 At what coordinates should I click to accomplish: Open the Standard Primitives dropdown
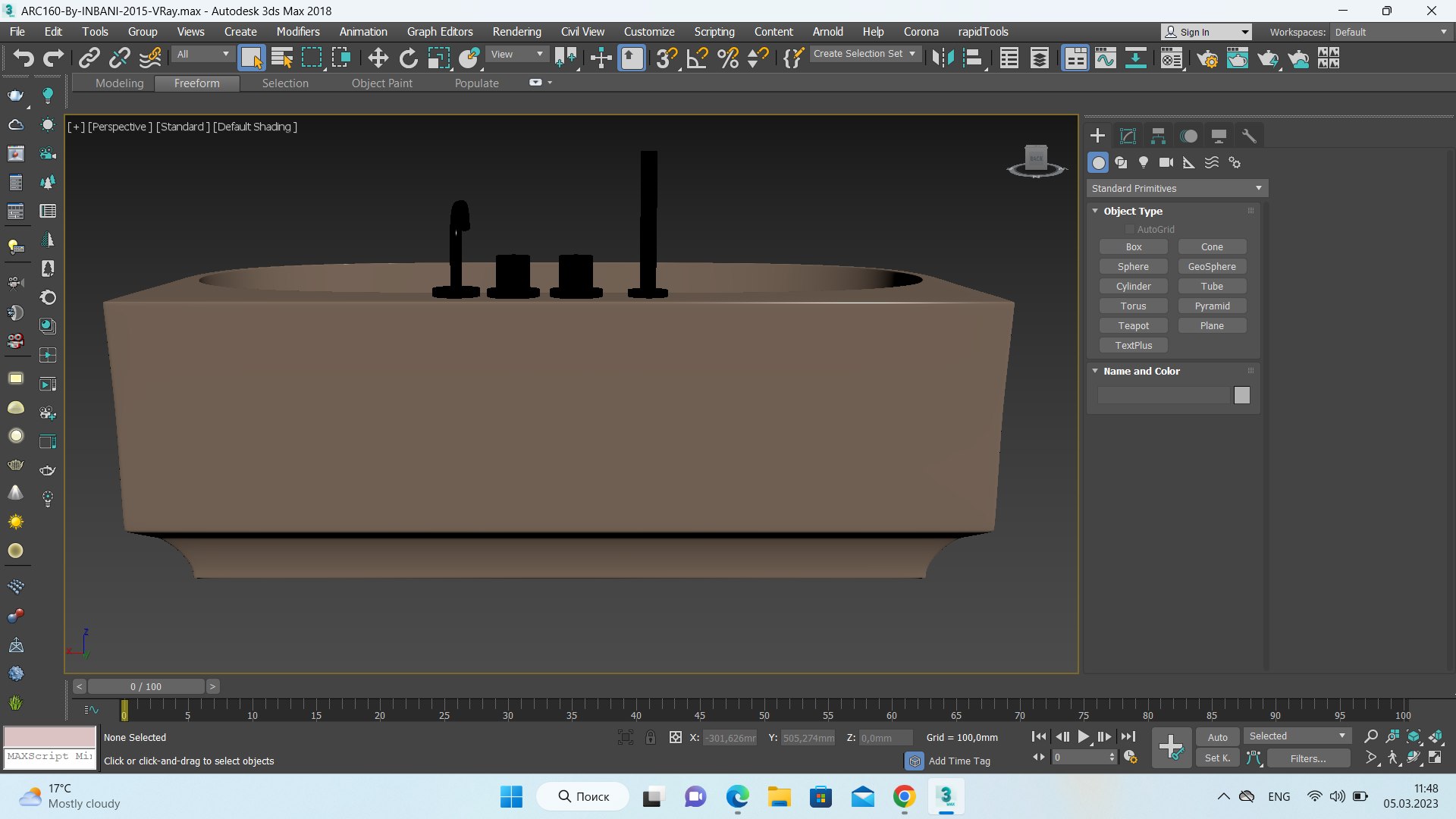(1177, 188)
